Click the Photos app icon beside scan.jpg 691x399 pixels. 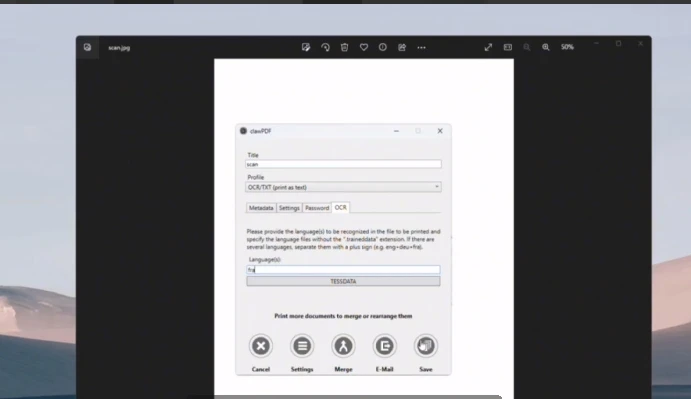[x=87, y=47]
